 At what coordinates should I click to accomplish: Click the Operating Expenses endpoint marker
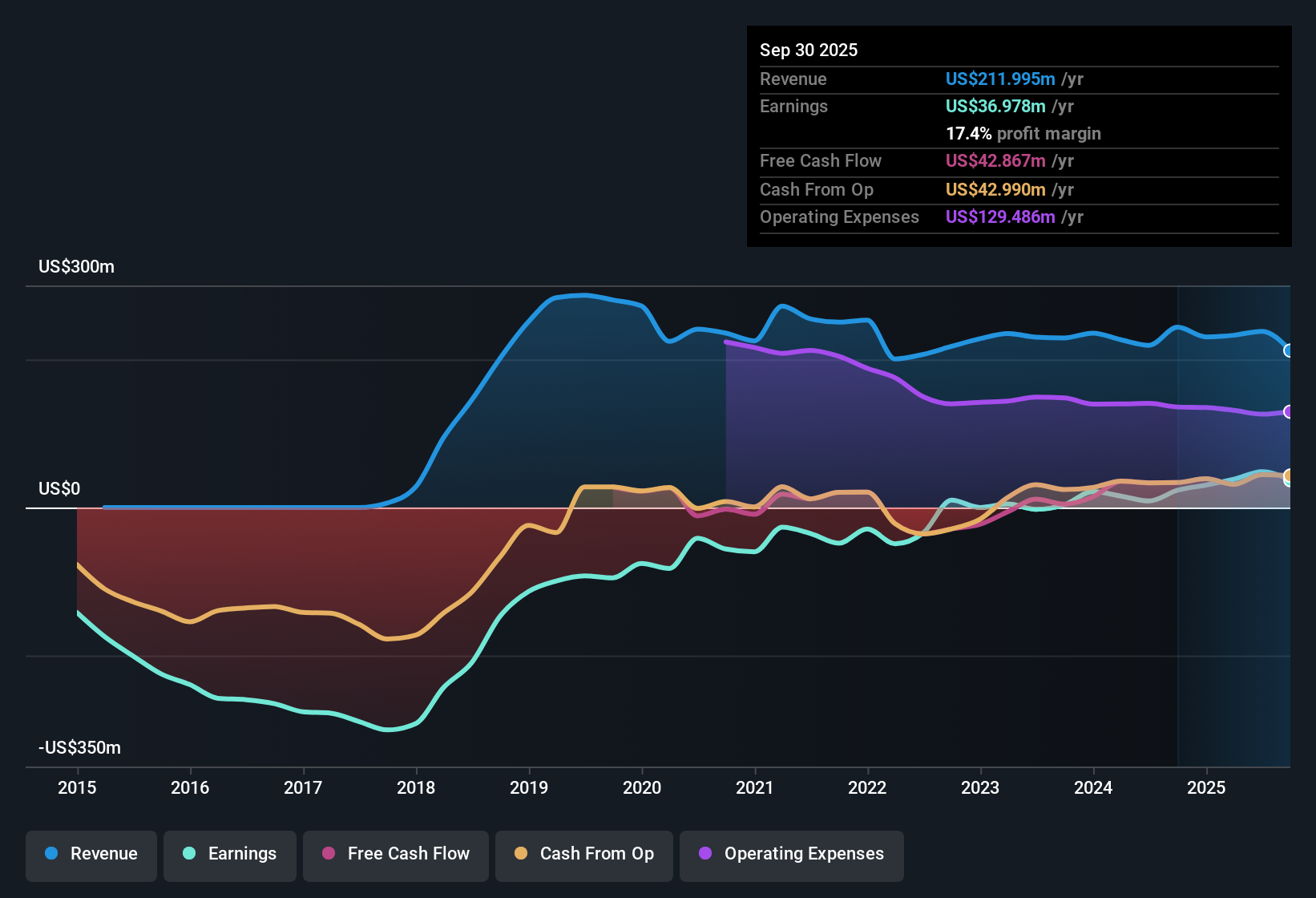tap(1289, 411)
